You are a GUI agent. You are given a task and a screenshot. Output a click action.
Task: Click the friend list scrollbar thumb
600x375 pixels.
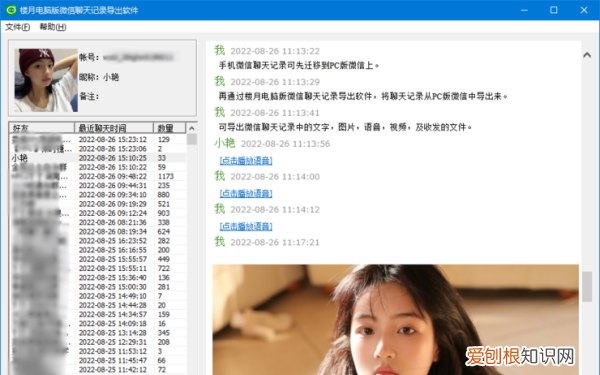click(x=192, y=139)
